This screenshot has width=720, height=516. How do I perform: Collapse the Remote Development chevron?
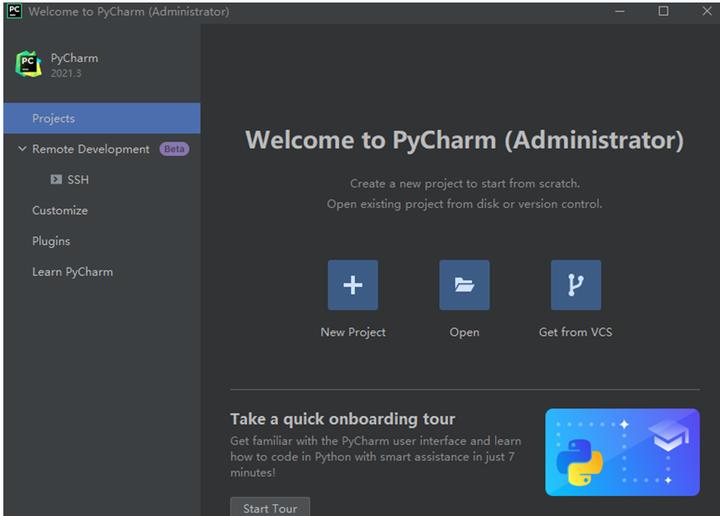(x=22, y=149)
